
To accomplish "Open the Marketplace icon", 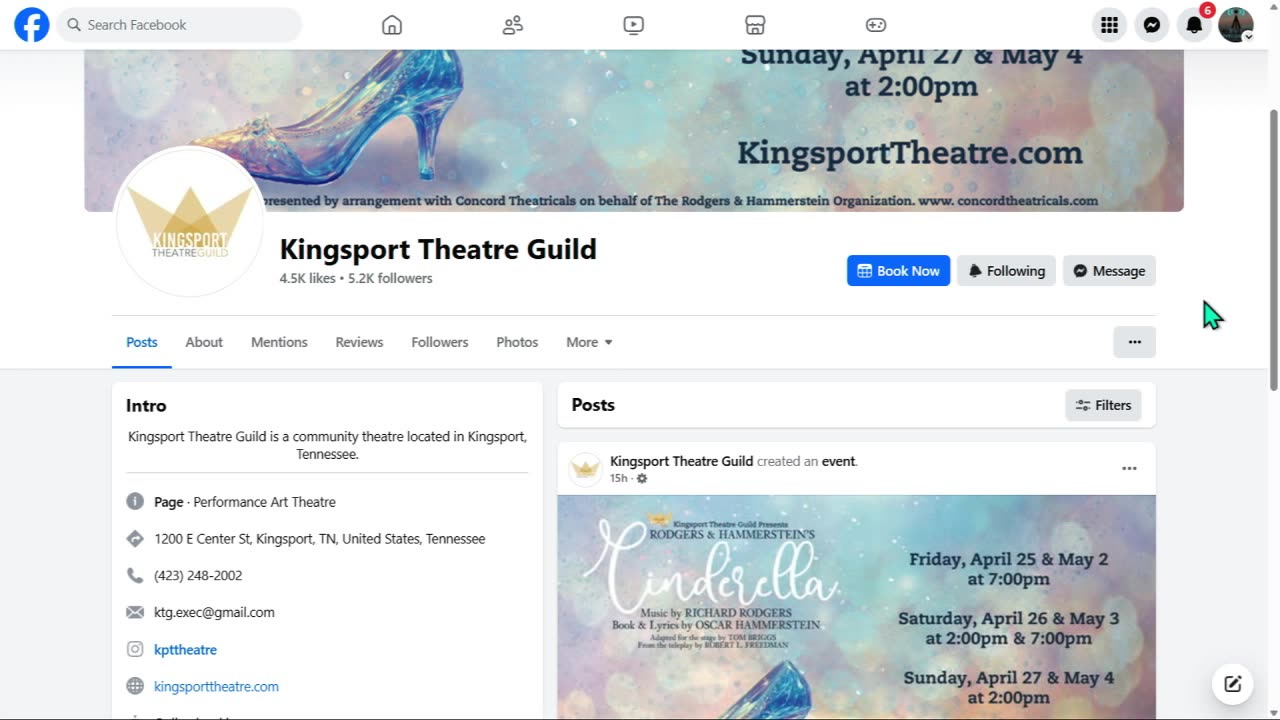I will 755,25.
